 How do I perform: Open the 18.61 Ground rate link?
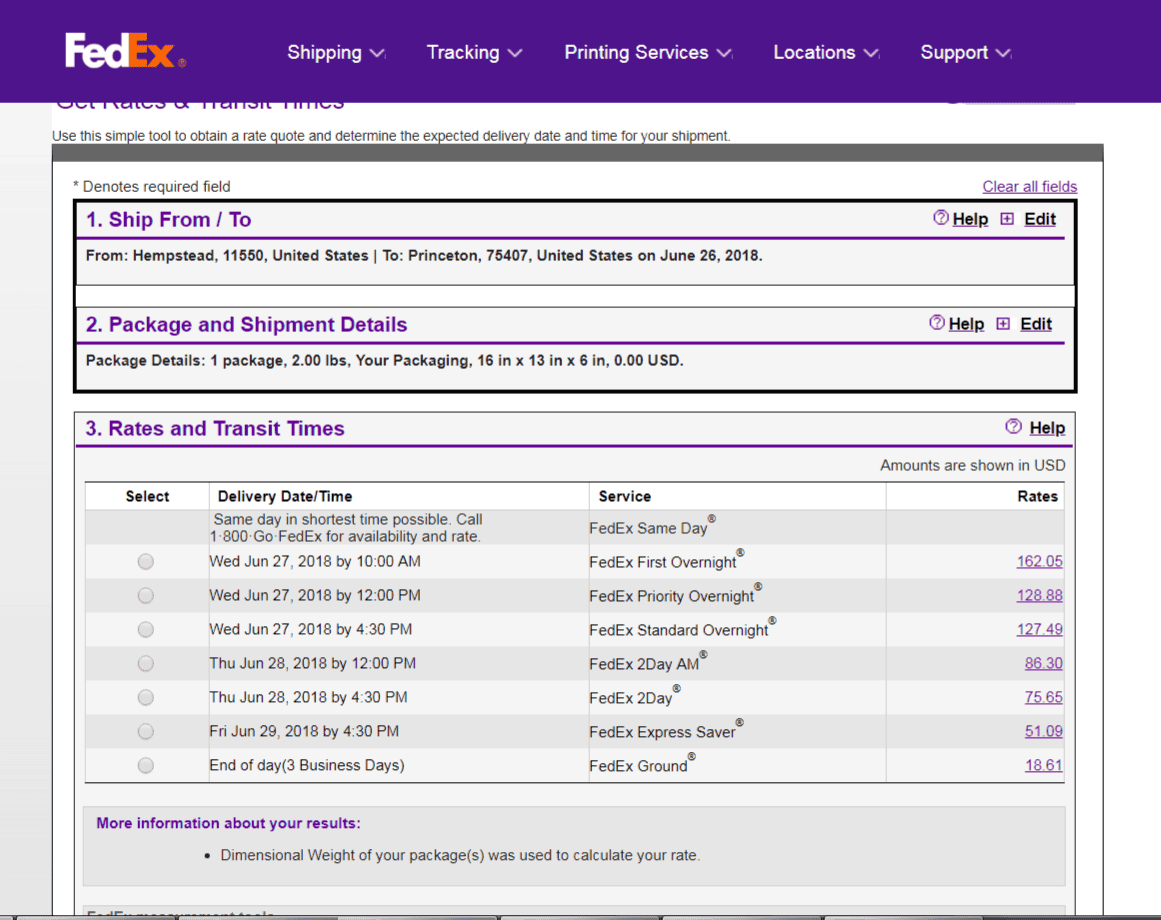point(1043,765)
